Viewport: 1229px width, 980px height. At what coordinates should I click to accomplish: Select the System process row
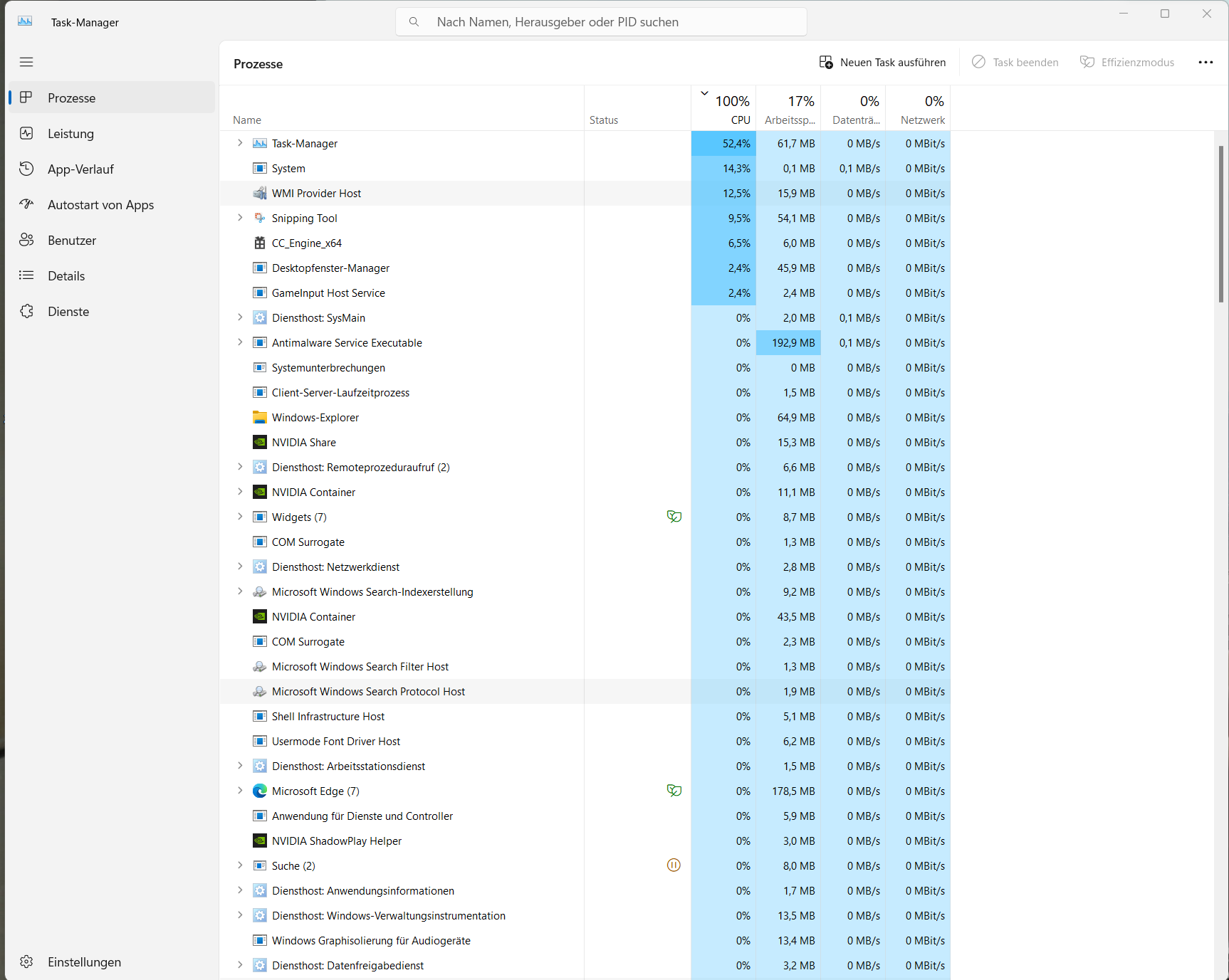(x=585, y=168)
